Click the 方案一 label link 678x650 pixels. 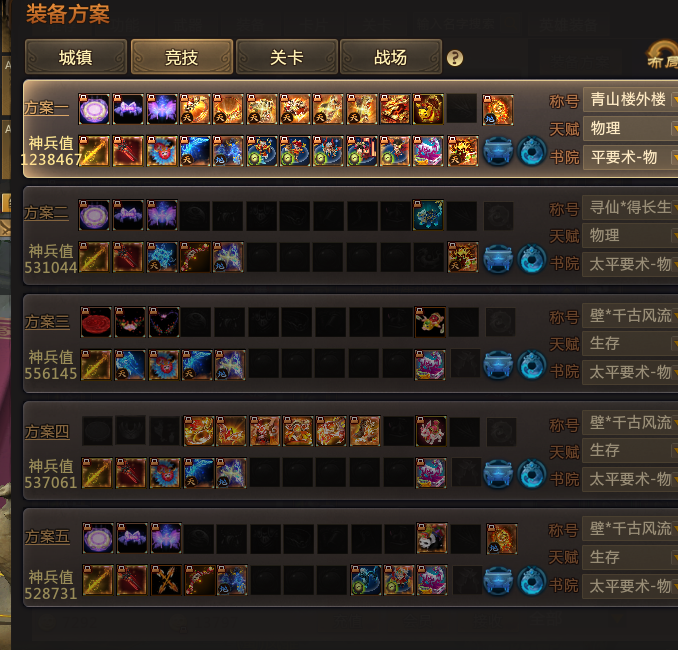(x=46, y=108)
